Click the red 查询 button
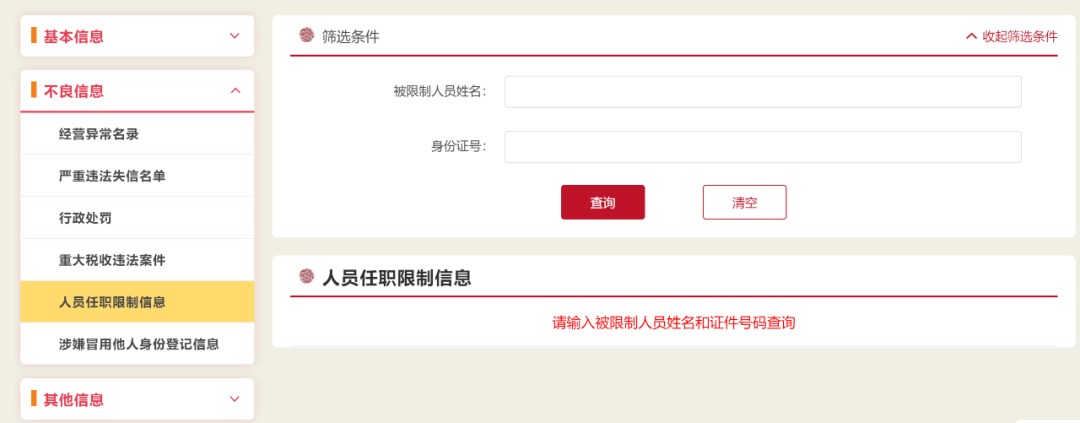The image size is (1080, 423). [x=603, y=203]
